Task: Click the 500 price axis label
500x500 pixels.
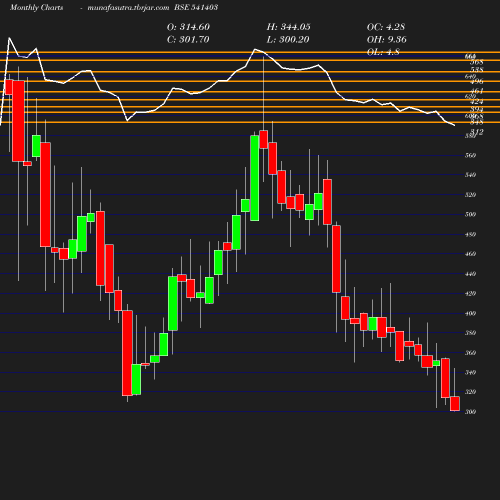Action: pyautogui.click(x=470, y=214)
